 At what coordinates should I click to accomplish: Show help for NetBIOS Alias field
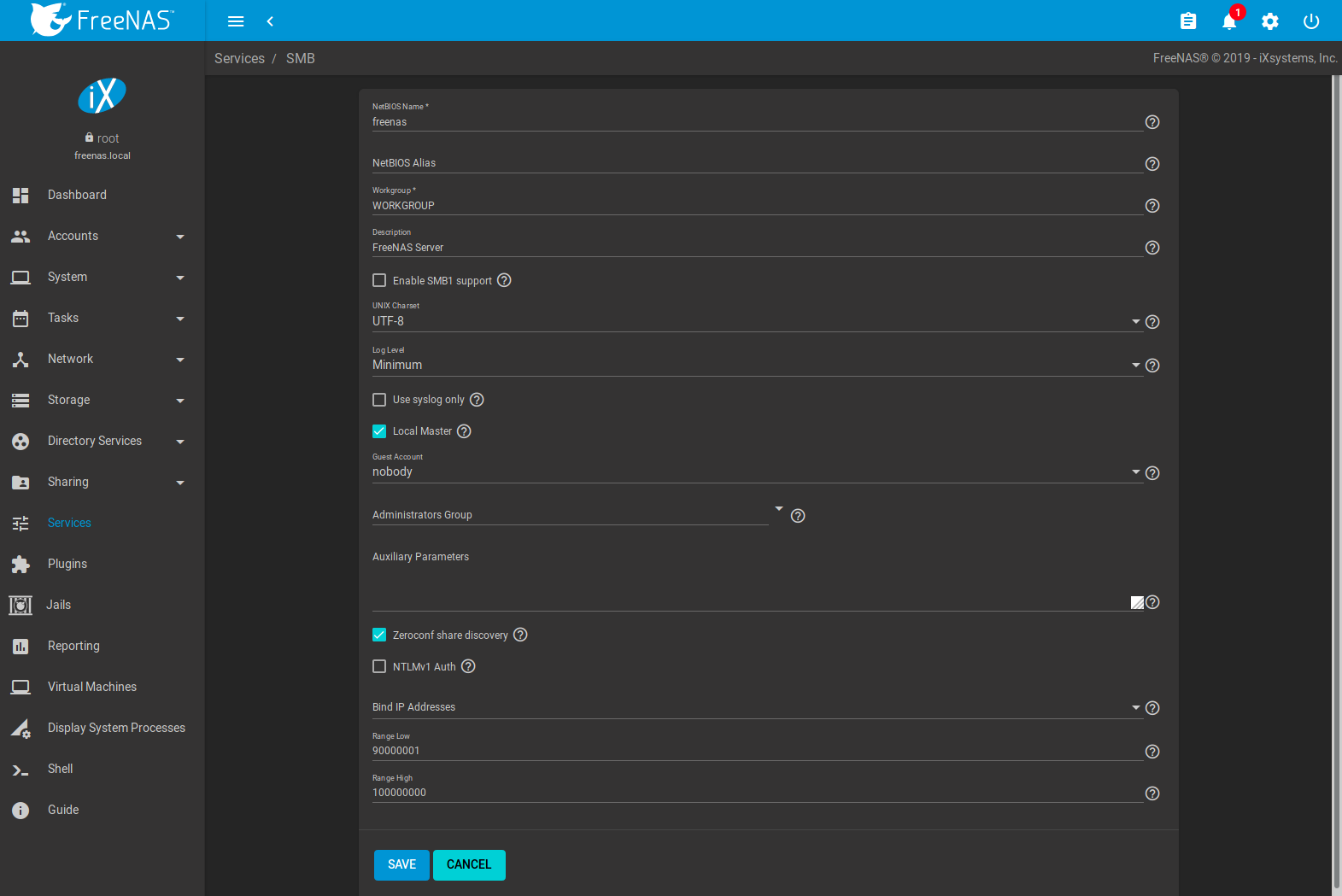(x=1152, y=164)
